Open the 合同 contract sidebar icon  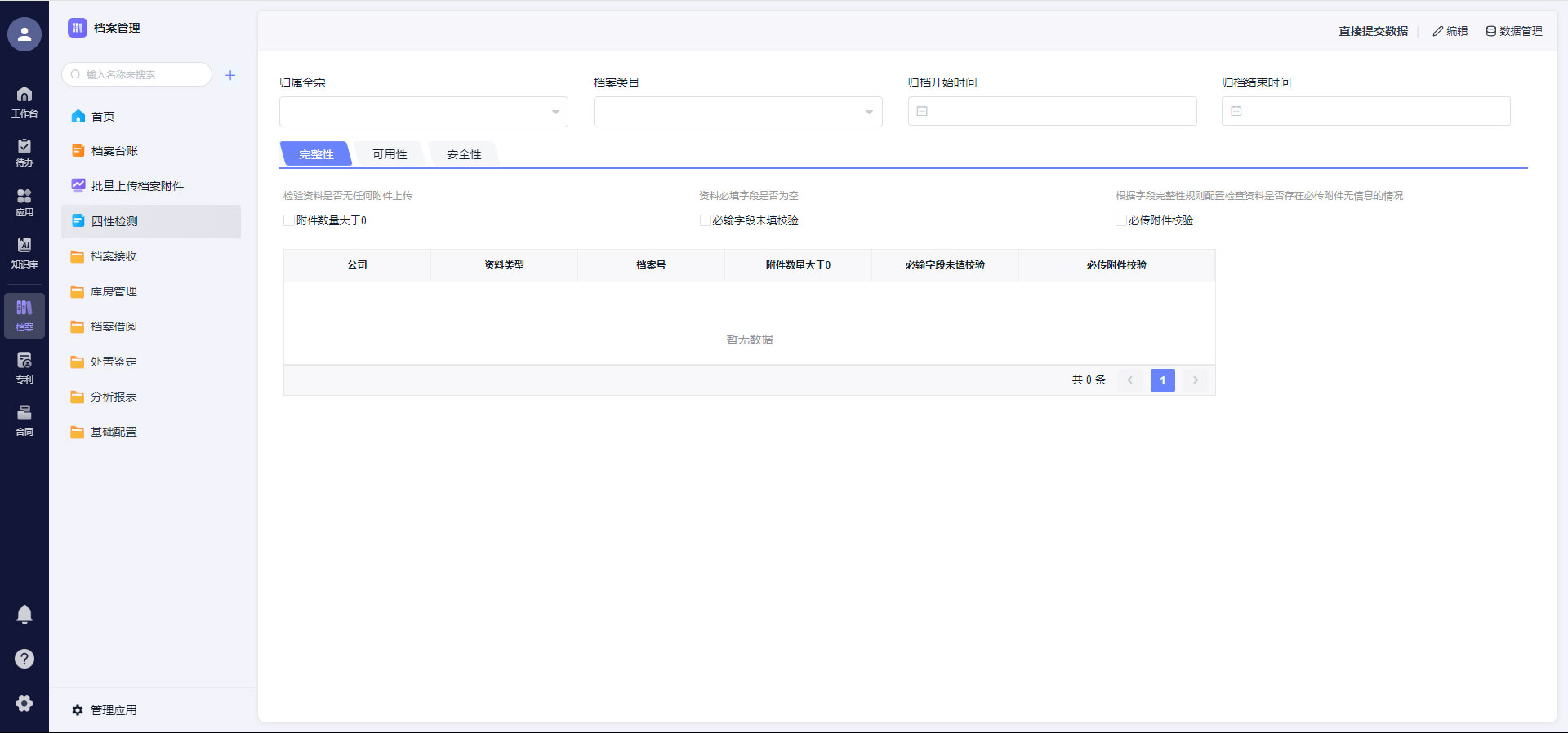[24, 420]
